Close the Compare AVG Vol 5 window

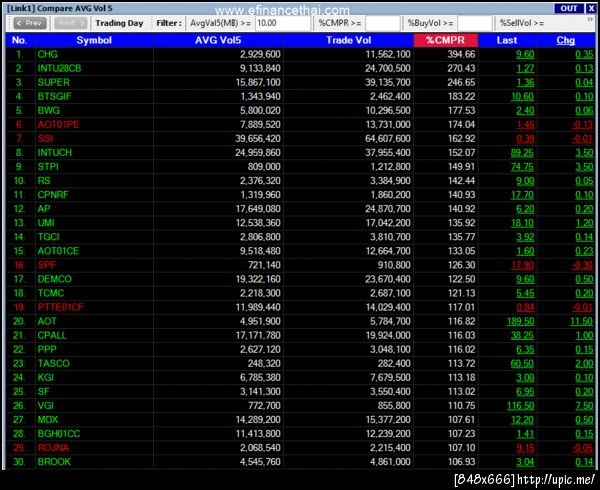(591, 8)
